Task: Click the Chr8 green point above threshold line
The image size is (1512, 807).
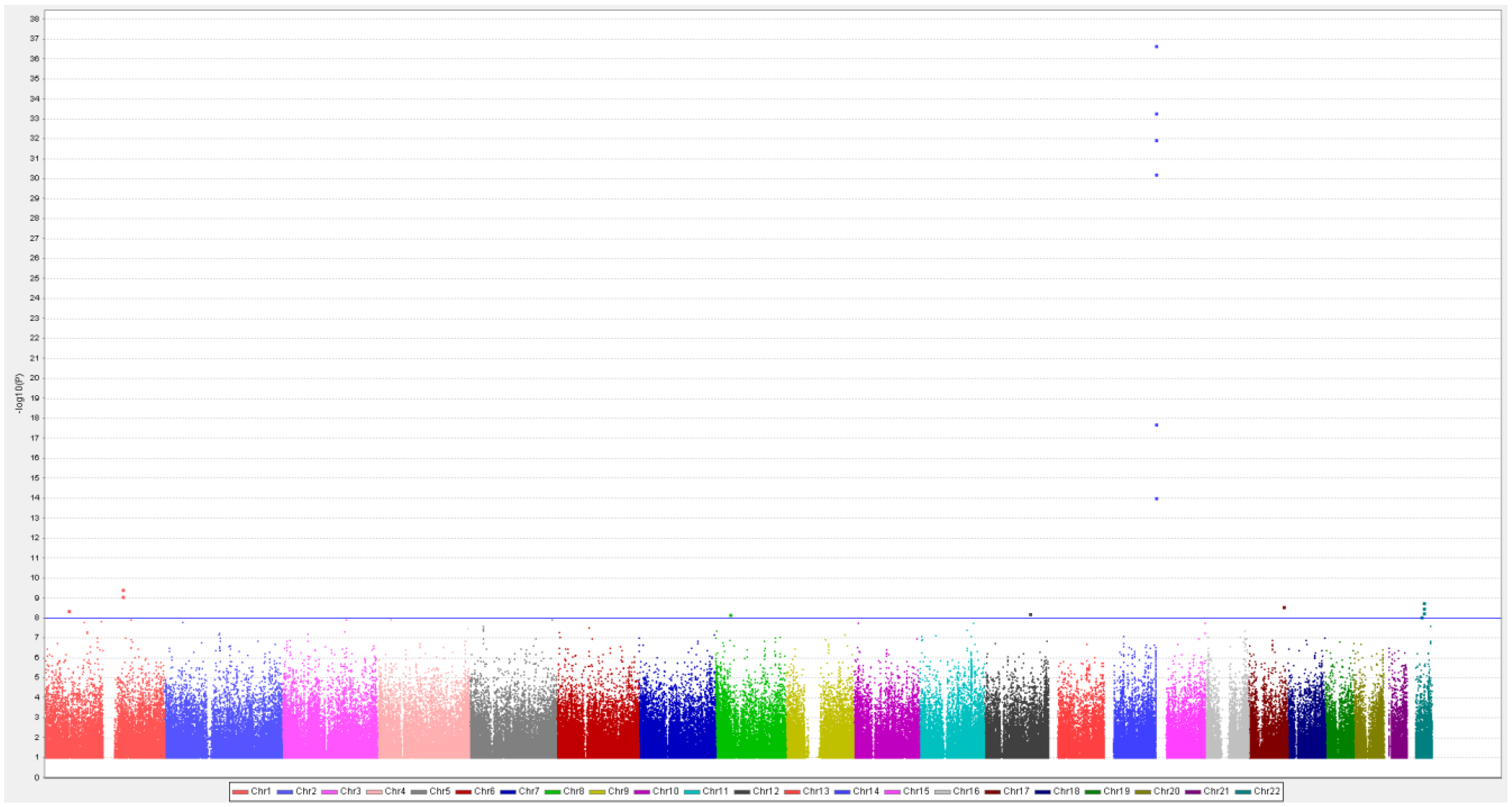Action: pyautogui.click(x=731, y=615)
